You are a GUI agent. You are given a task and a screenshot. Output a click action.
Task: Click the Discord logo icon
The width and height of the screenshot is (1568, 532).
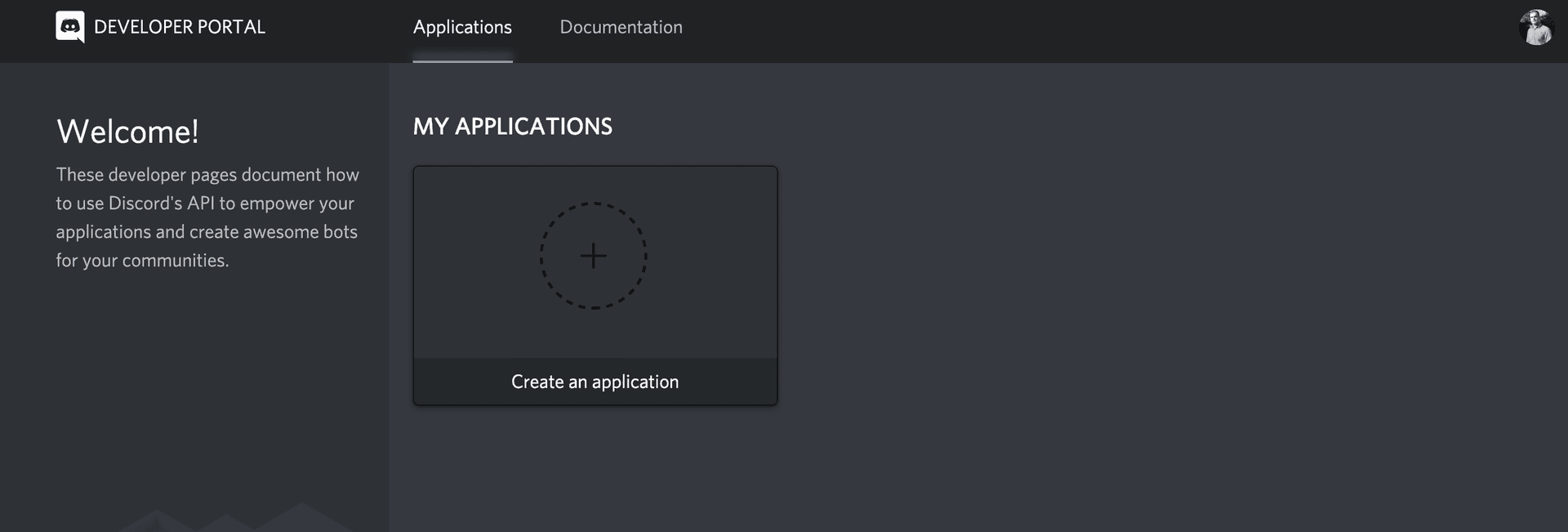pyautogui.click(x=70, y=27)
